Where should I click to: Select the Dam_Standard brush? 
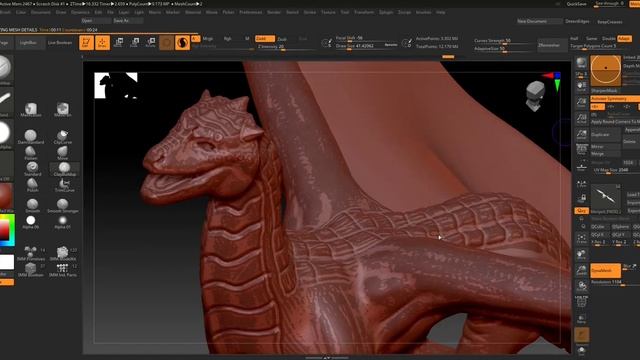pos(31,137)
